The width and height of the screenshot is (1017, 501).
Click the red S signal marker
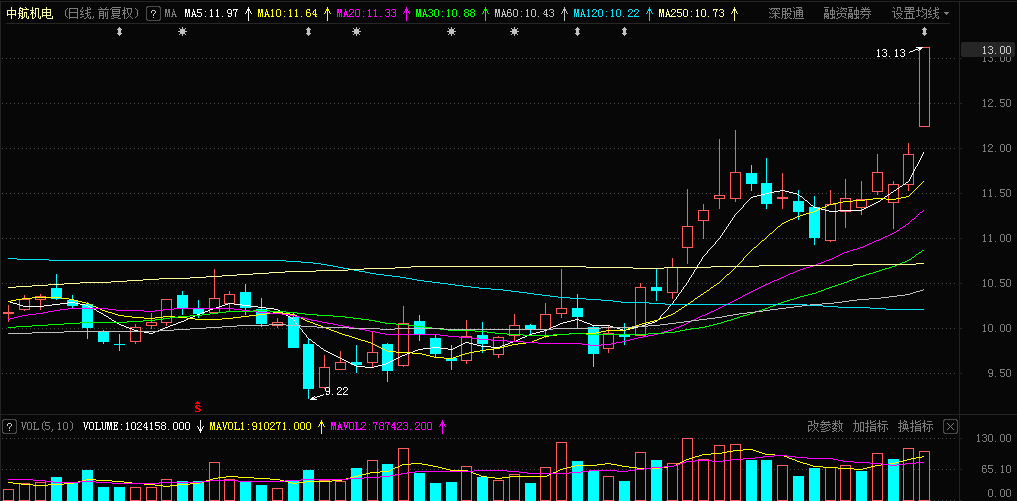(x=198, y=407)
